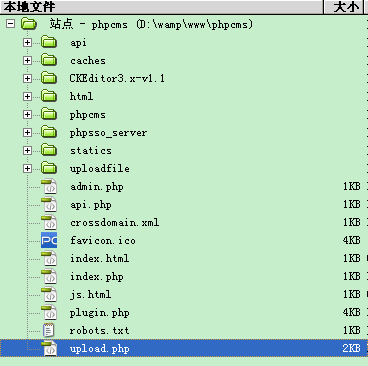368x366 pixels.
Task: Select the robots.txt file name
Action: (99, 330)
